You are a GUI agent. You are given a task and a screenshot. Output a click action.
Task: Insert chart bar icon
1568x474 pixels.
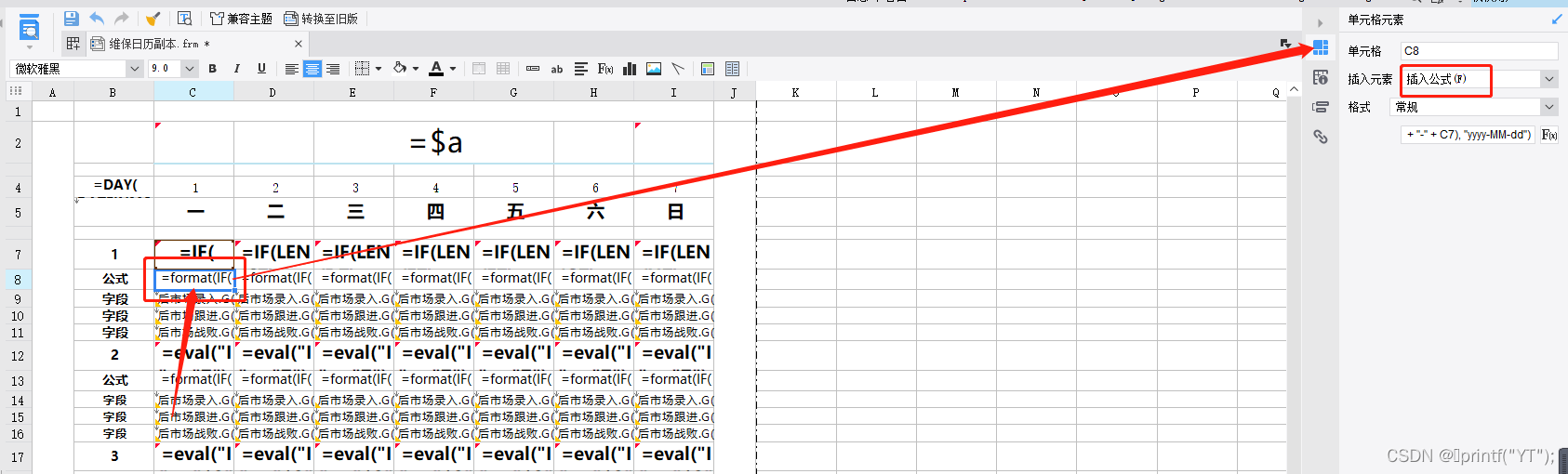(630, 69)
